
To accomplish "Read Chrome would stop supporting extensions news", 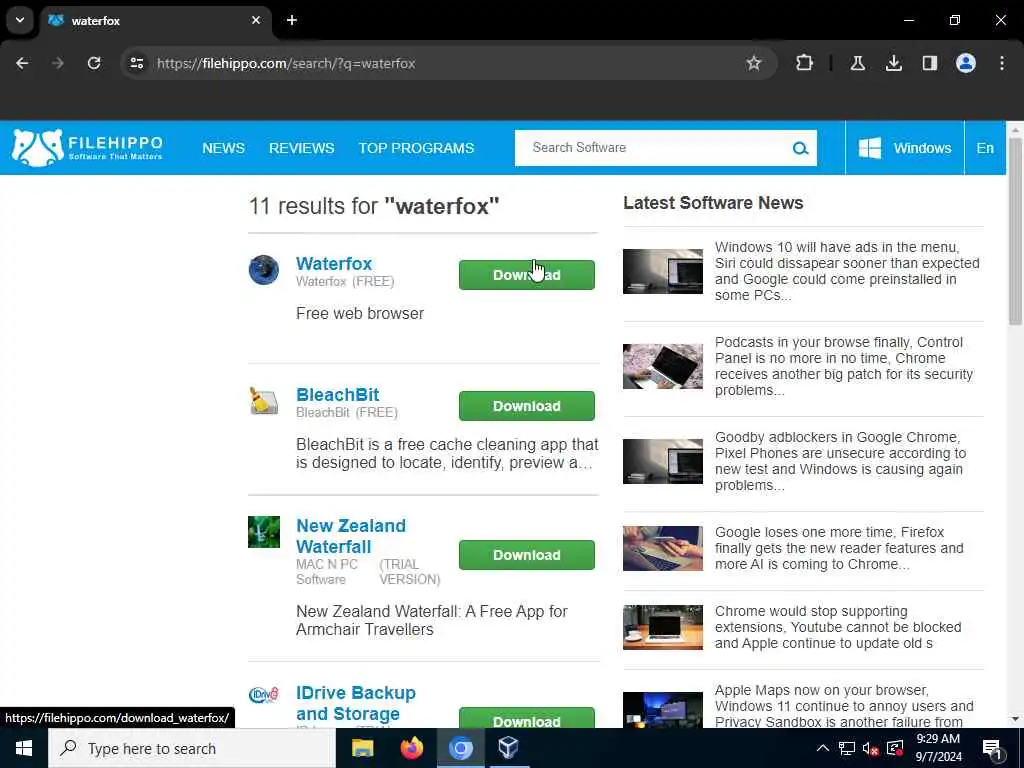I will point(838,627).
